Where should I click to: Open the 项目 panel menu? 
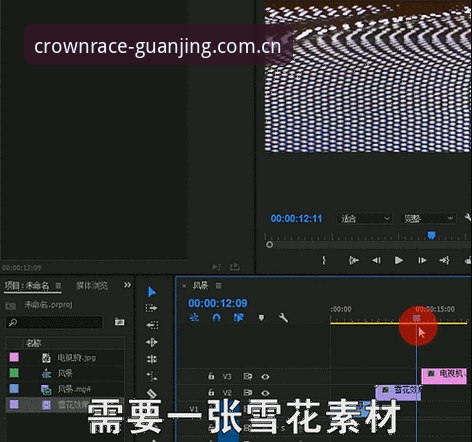58,286
